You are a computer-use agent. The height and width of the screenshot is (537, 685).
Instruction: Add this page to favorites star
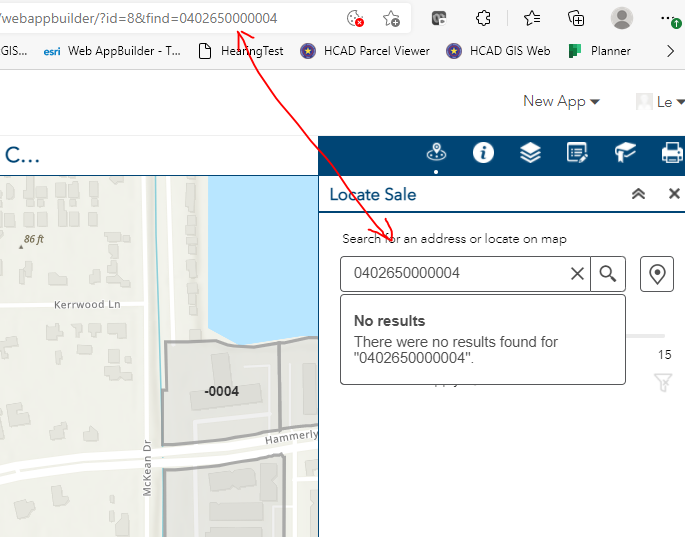coord(391,19)
